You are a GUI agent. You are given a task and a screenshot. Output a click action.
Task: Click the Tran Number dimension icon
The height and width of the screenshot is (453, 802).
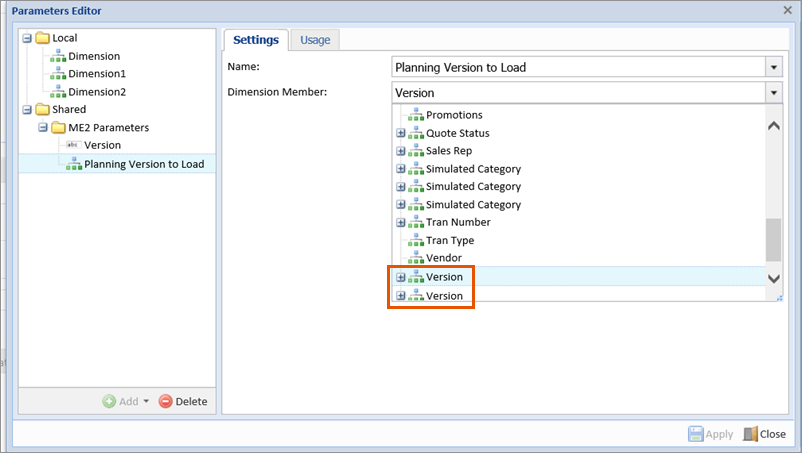(416, 222)
